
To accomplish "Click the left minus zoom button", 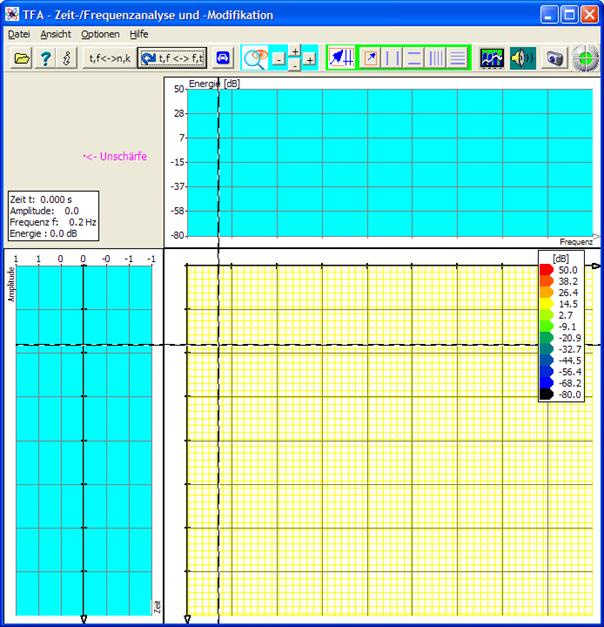I will [278, 60].
